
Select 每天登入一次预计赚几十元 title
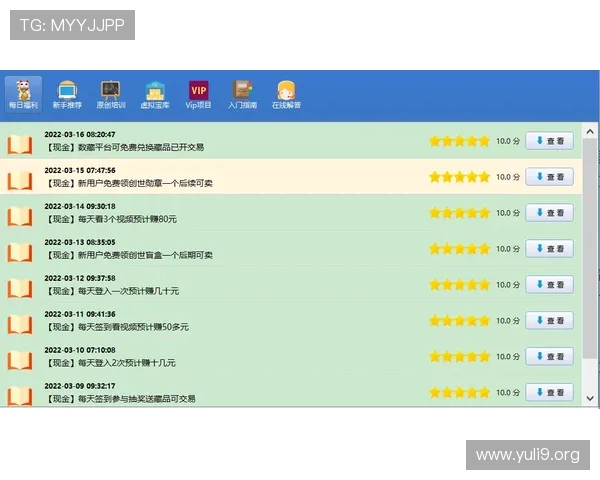coord(128,291)
